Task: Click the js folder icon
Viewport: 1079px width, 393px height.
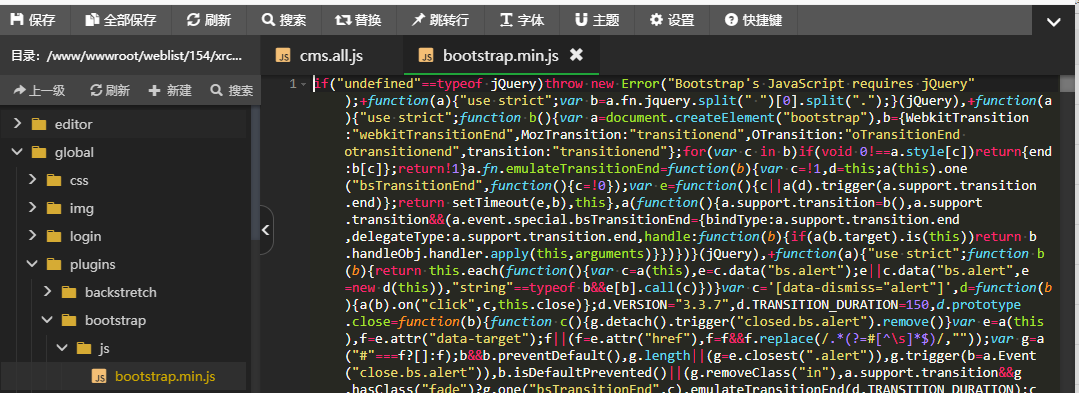Action: tap(83, 348)
